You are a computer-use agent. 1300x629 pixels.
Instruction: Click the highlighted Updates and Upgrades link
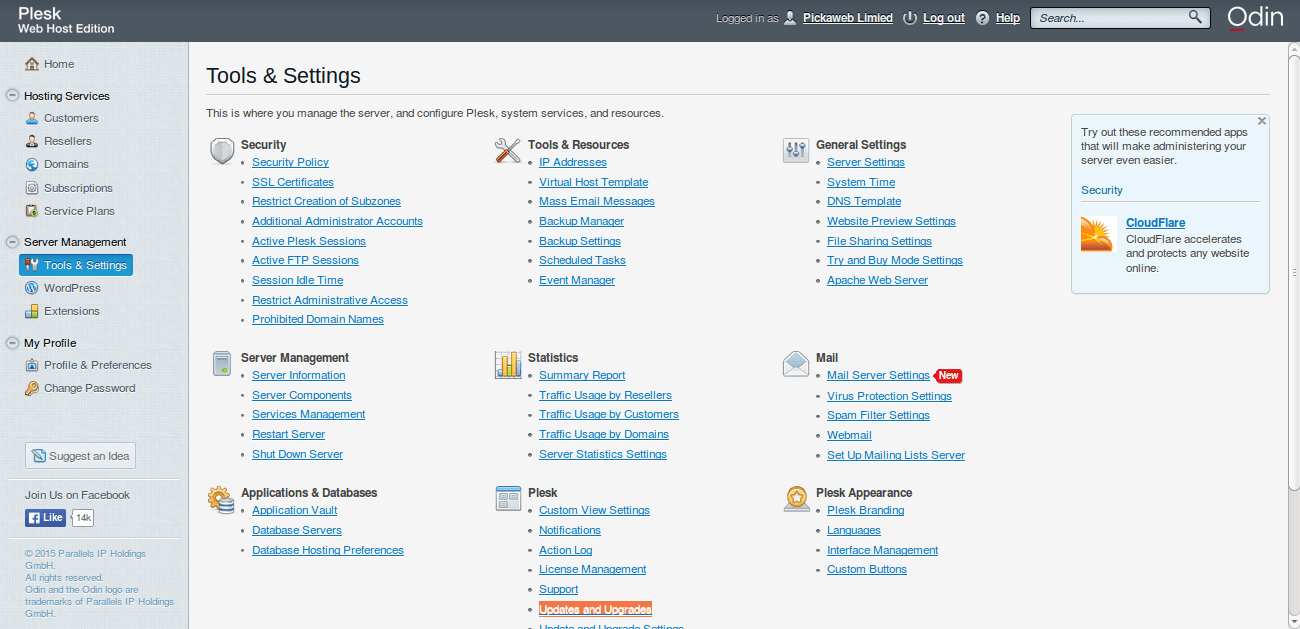[x=595, y=609]
